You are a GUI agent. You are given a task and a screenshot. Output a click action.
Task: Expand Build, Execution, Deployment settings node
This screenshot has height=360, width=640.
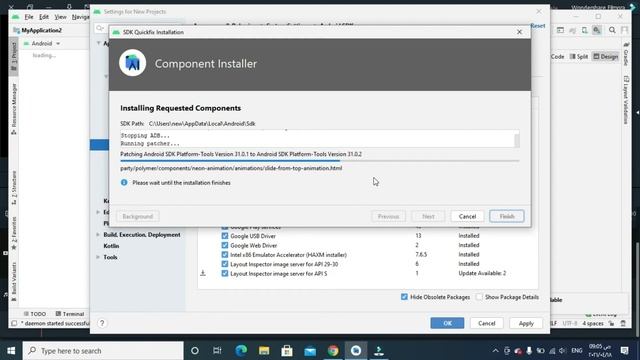point(98,235)
